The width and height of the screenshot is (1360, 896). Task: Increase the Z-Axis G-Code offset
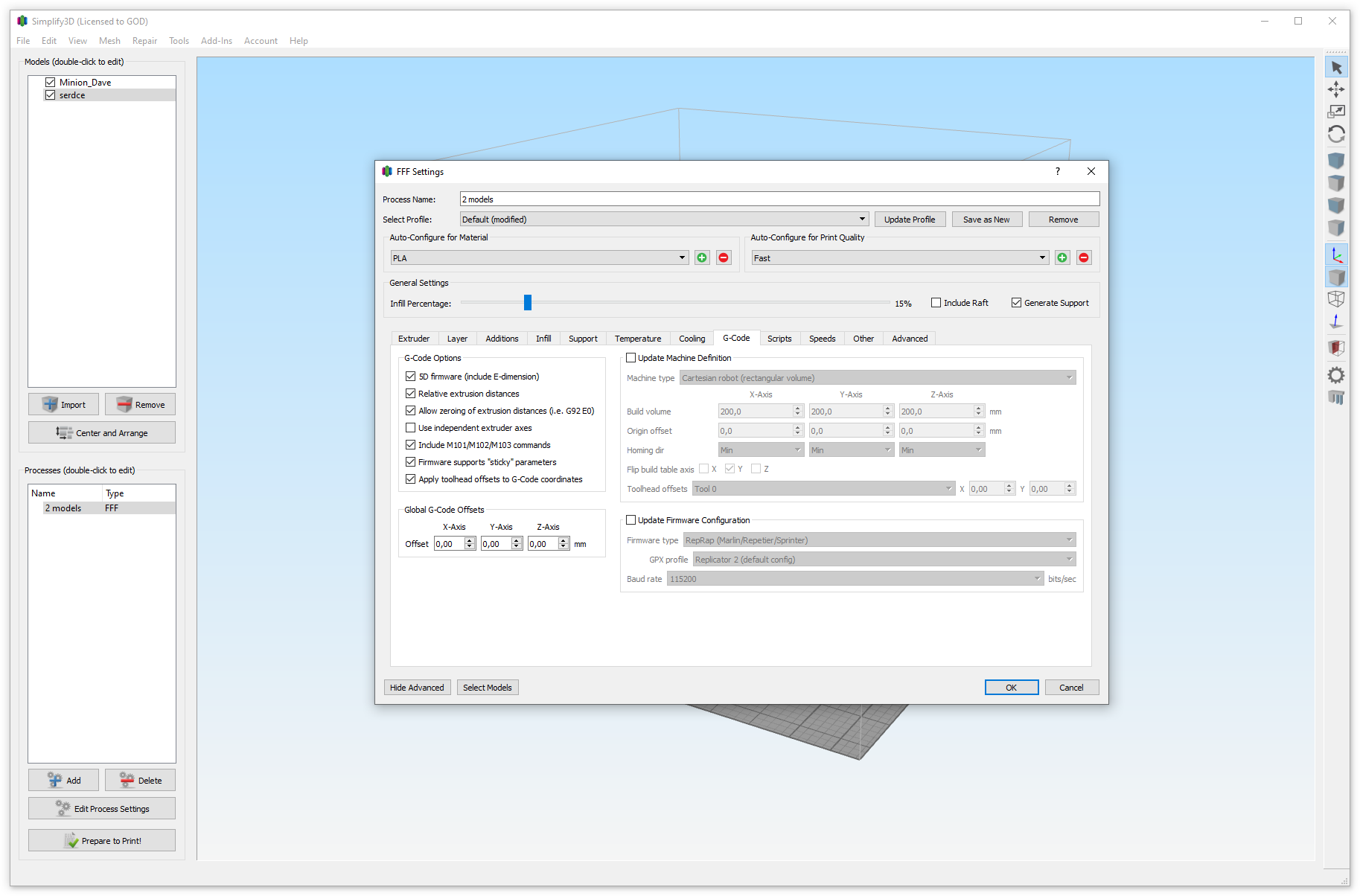[x=564, y=540]
